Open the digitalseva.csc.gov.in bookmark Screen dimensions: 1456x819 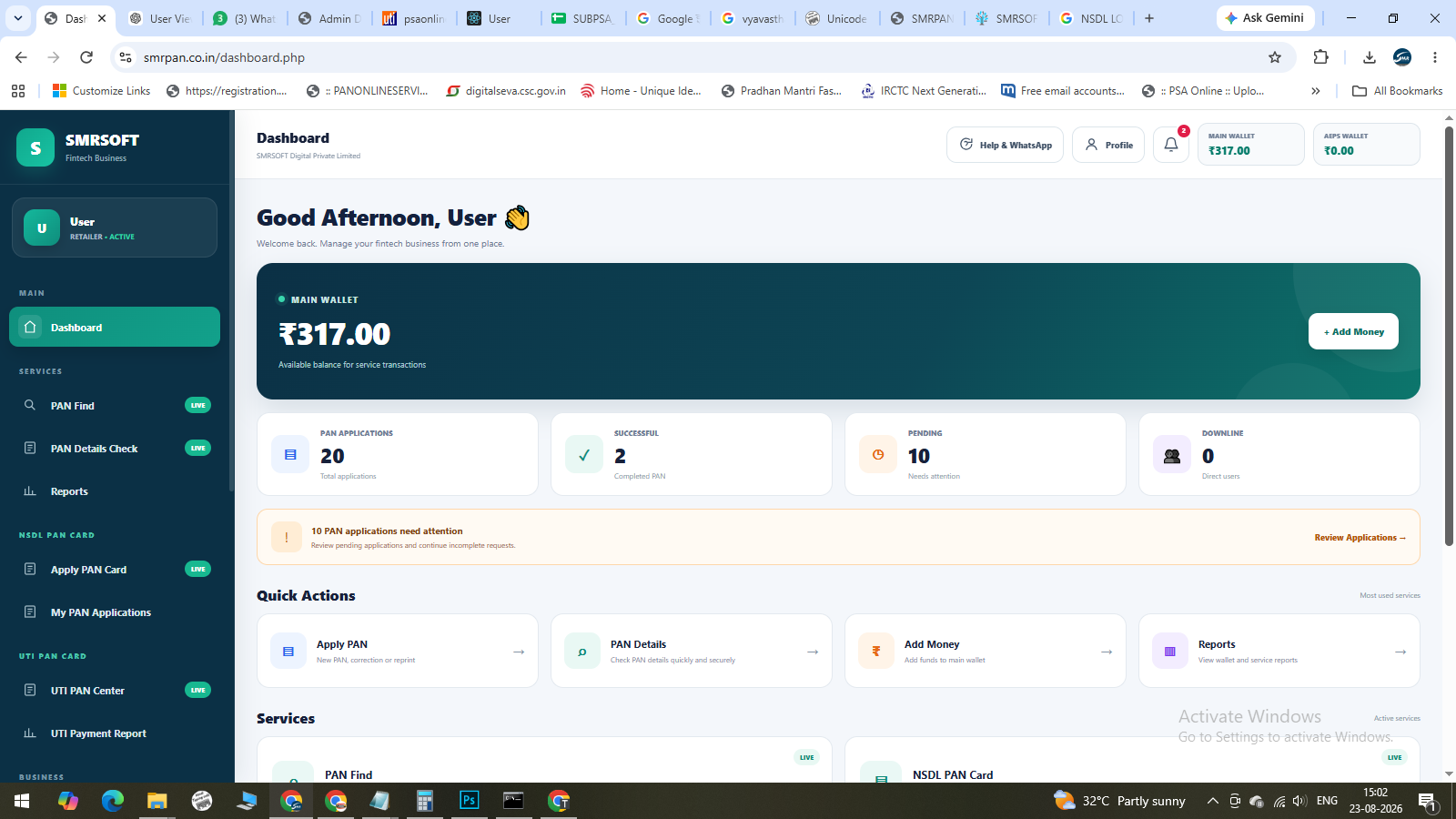click(x=506, y=91)
